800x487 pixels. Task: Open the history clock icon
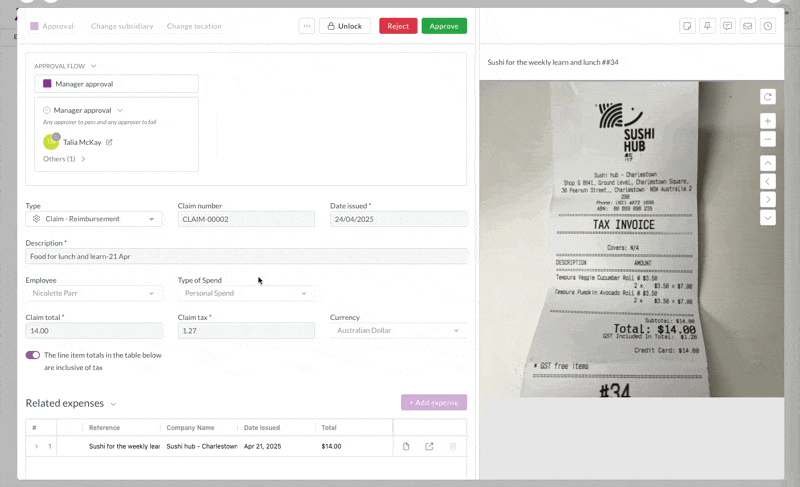[768, 26]
